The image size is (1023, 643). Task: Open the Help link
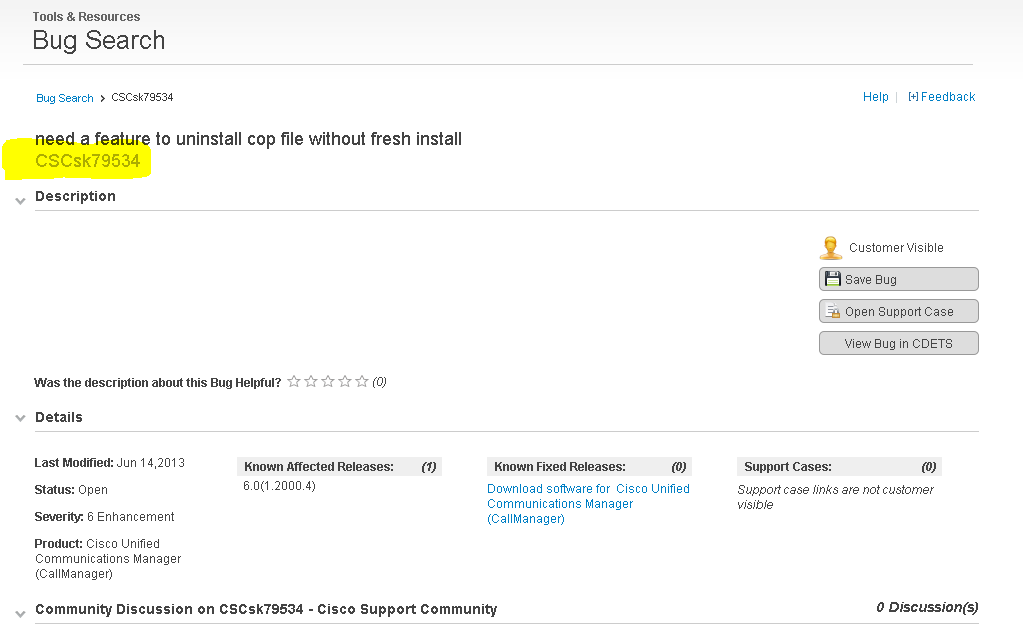[876, 97]
